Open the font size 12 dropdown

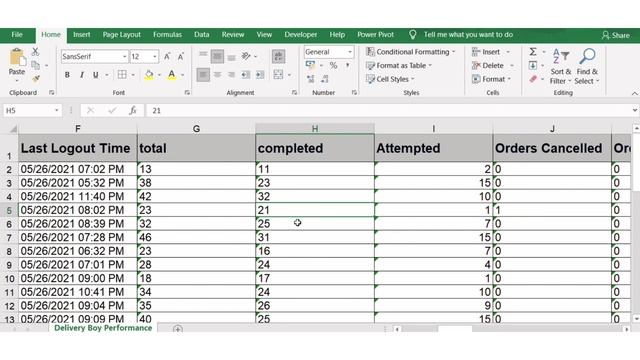point(155,56)
